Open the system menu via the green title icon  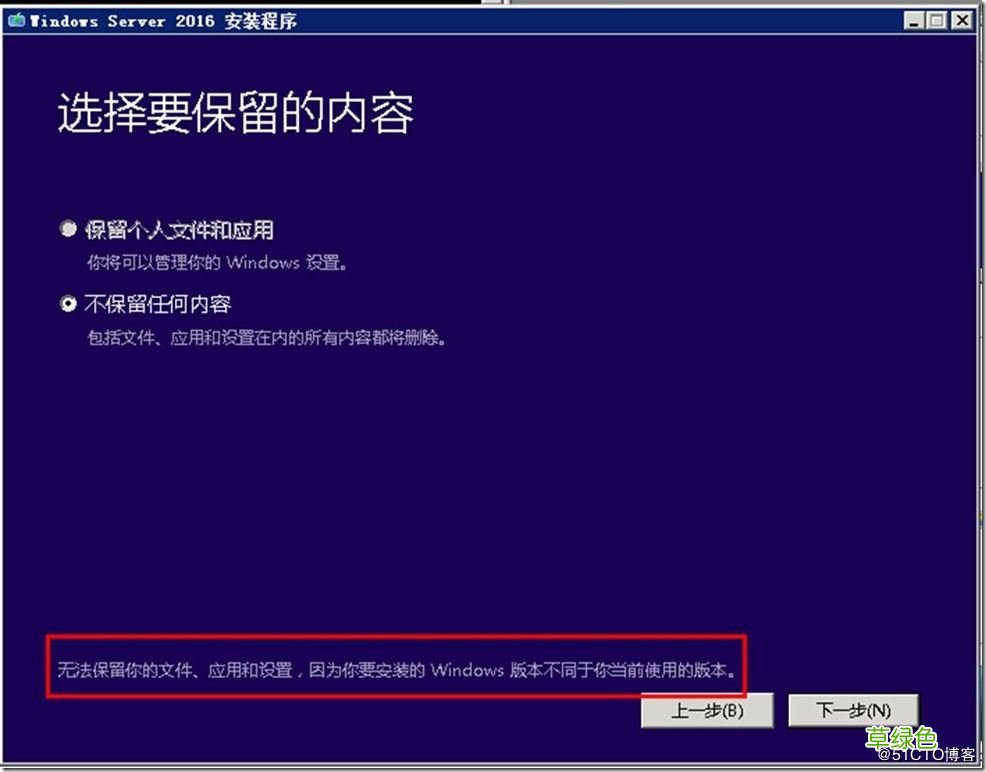[x=19, y=19]
